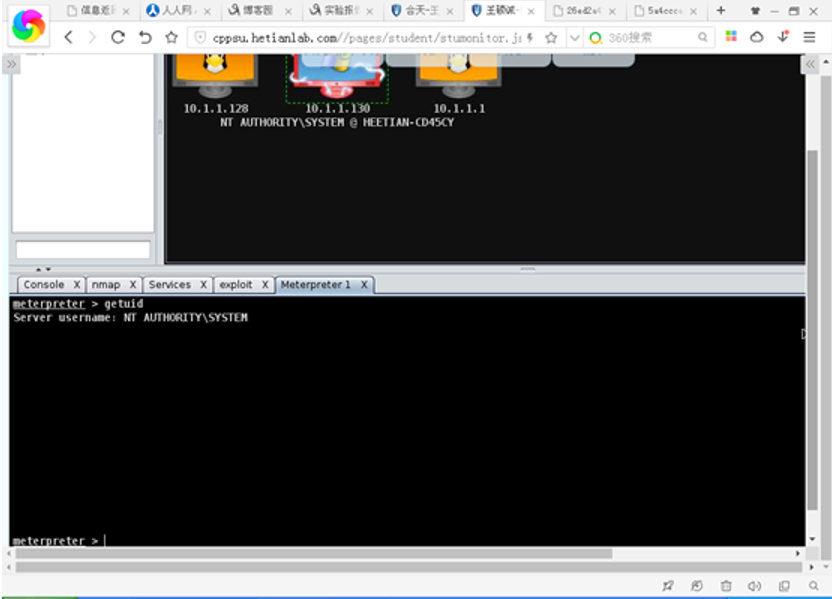Image resolution: width=832 pixels, height=599 pixels.
Task: Switch to the 实验报 browser tab
Action: click(x=341, y=11)
